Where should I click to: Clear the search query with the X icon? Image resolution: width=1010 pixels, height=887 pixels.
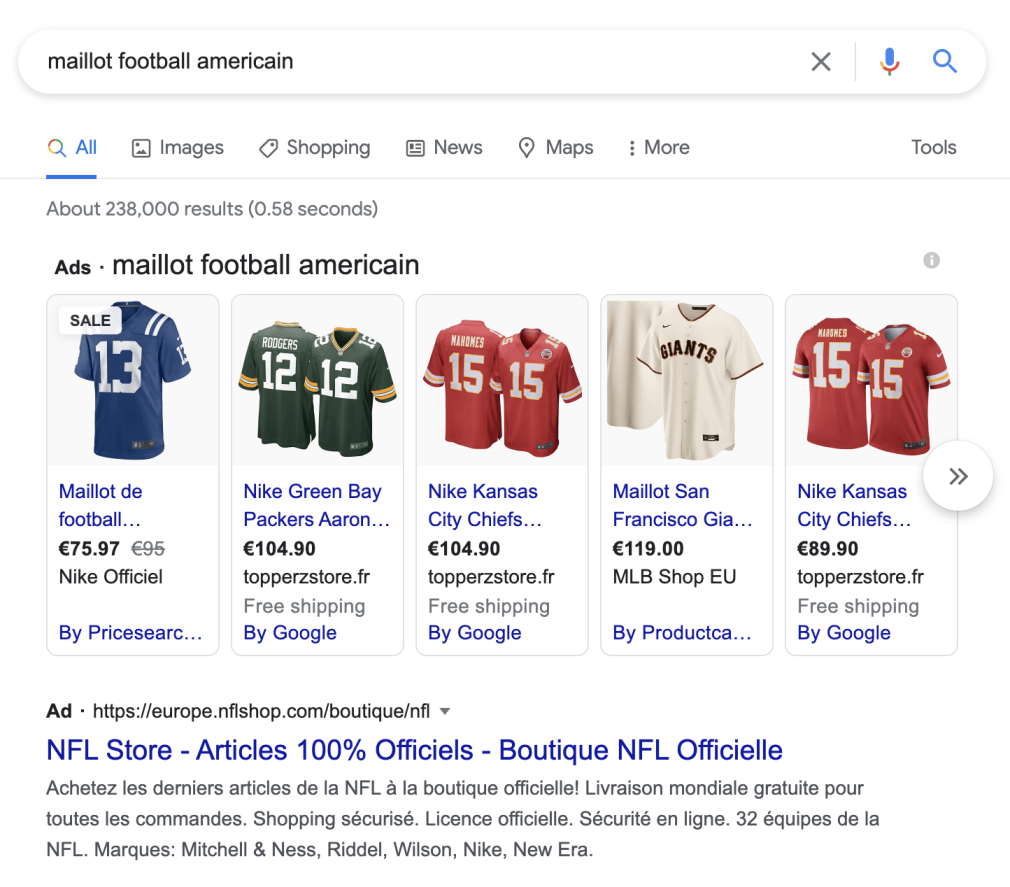pos(820,62)
